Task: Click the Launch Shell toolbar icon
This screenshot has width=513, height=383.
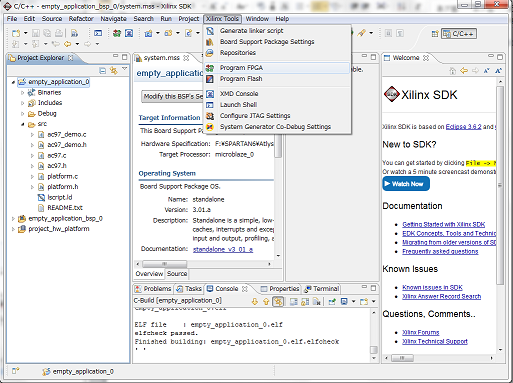Action: 98,33
